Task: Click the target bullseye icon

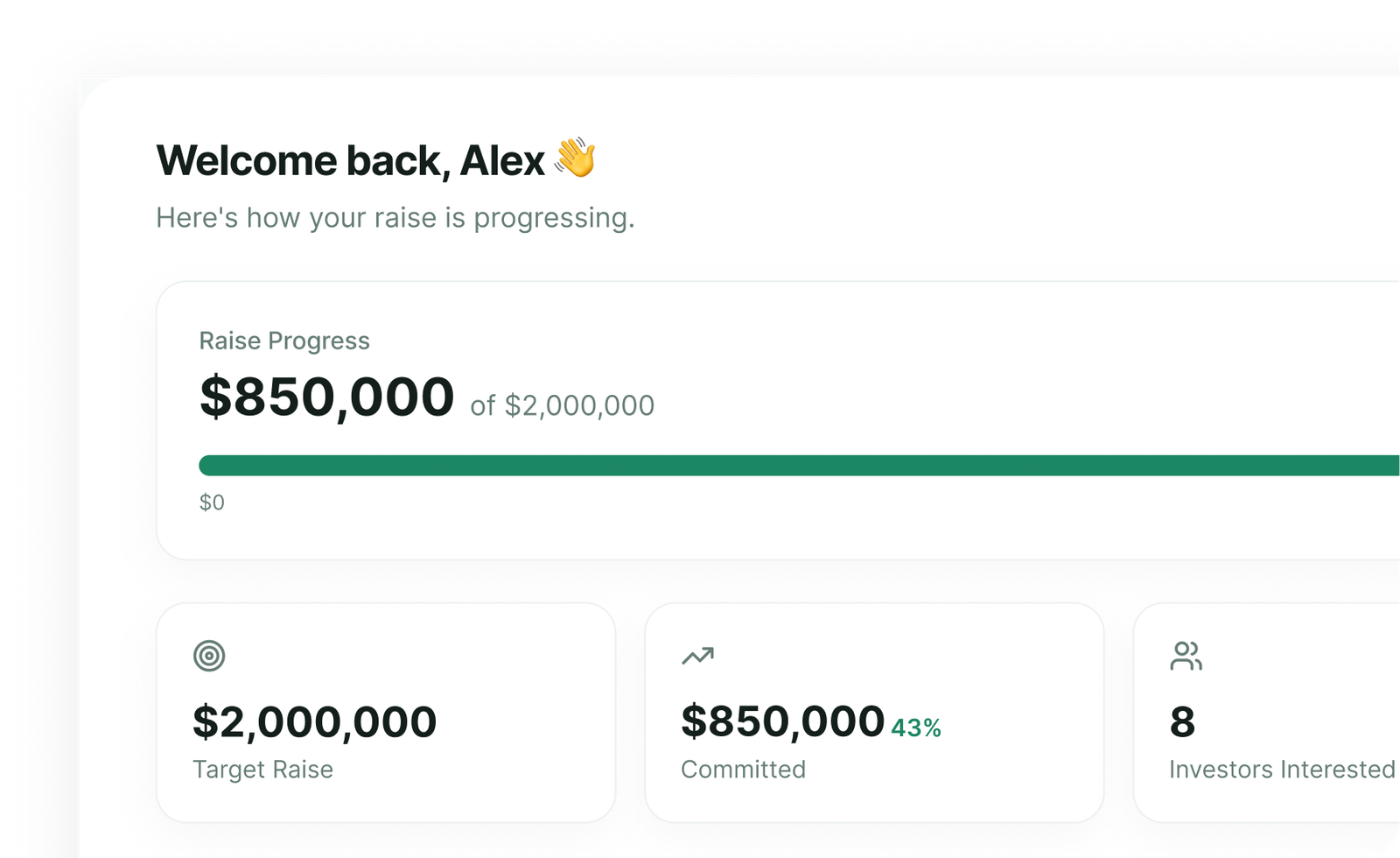Action: coord(209,656)
